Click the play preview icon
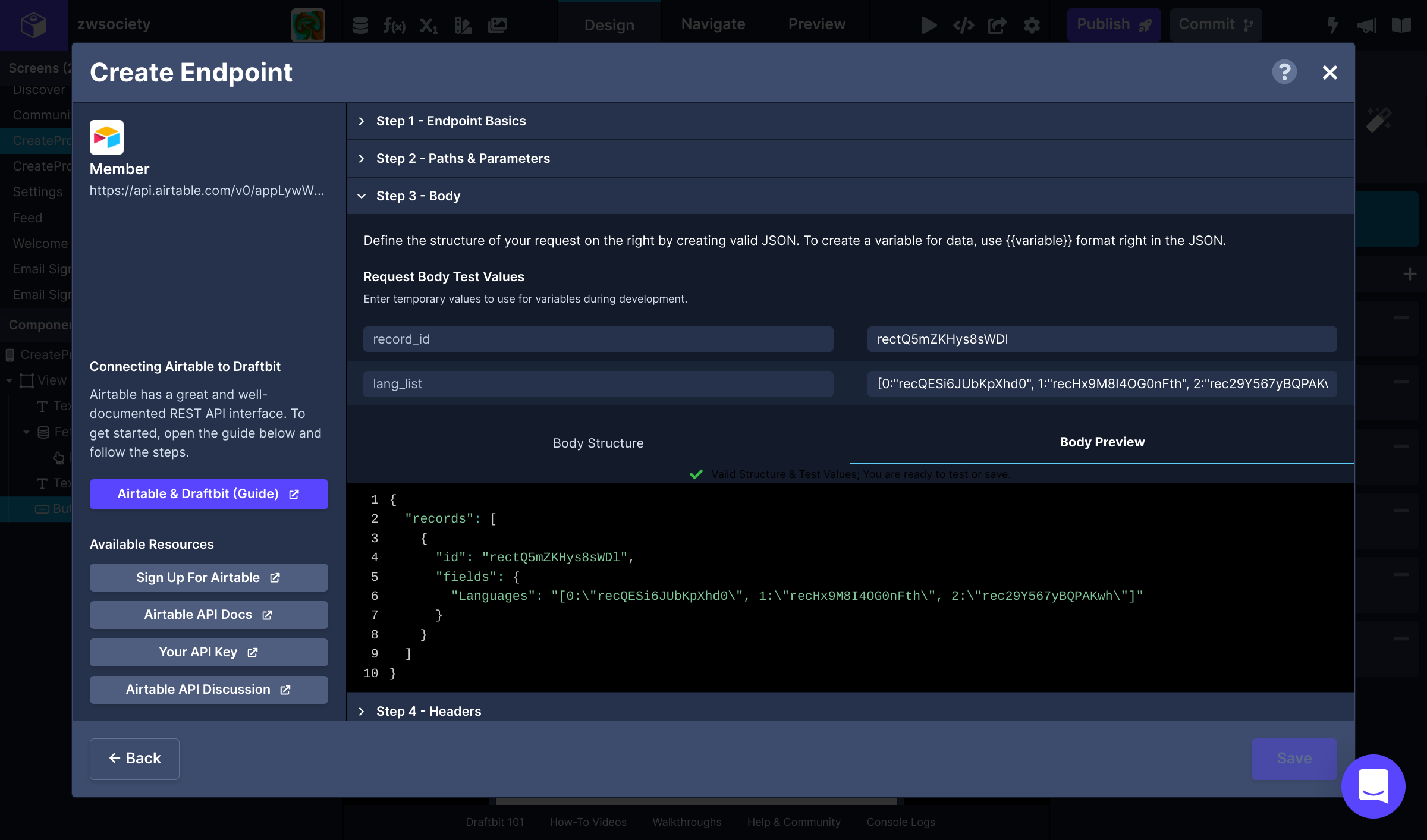The image size is (1427, 840). pos(929,25)
